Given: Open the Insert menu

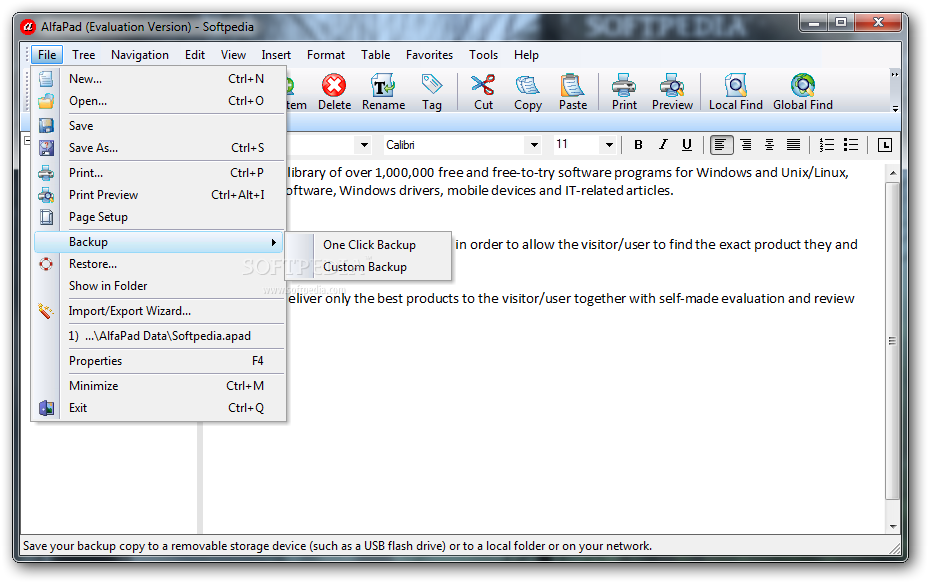Looking at the screenshot, I should pyautogui.click(x=276, y=55).
